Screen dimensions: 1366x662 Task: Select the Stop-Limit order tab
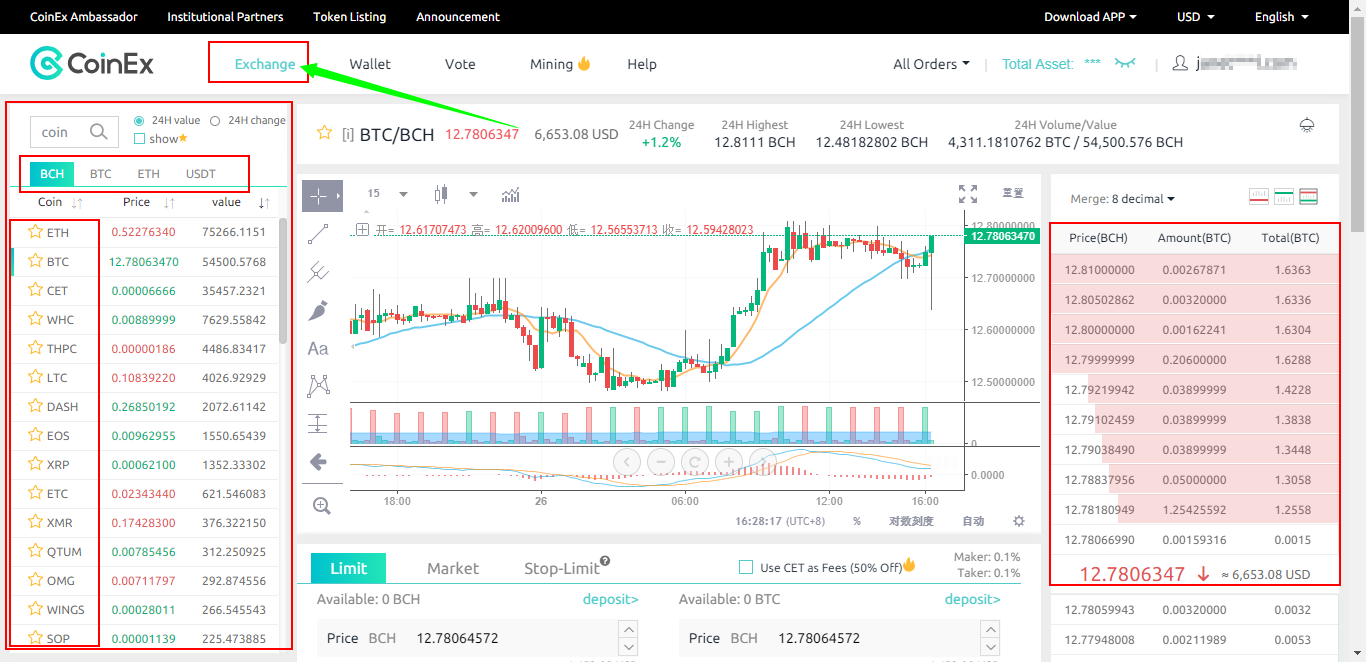(x=562, y=568)
